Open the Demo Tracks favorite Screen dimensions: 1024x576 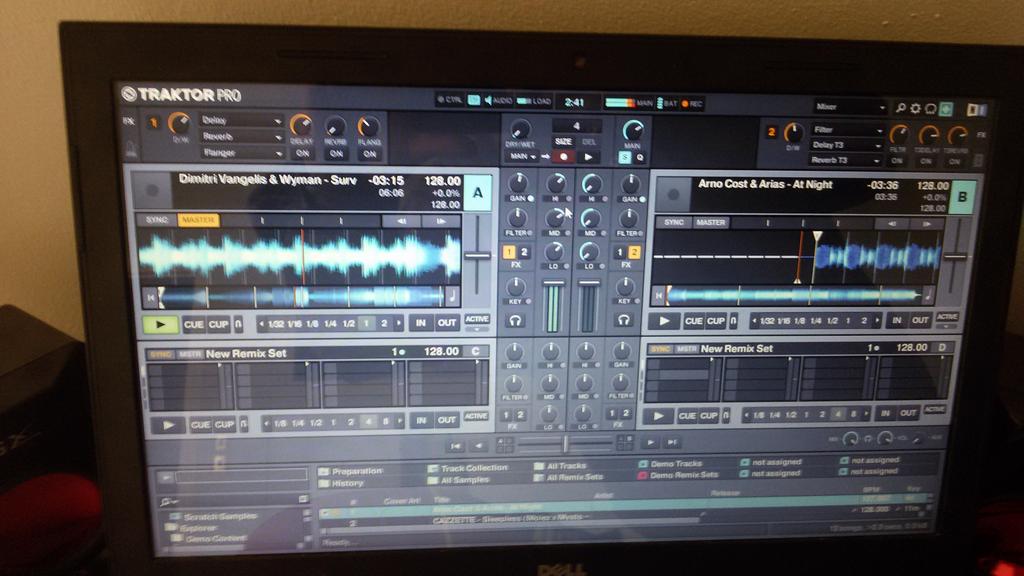tap(670, 463)
